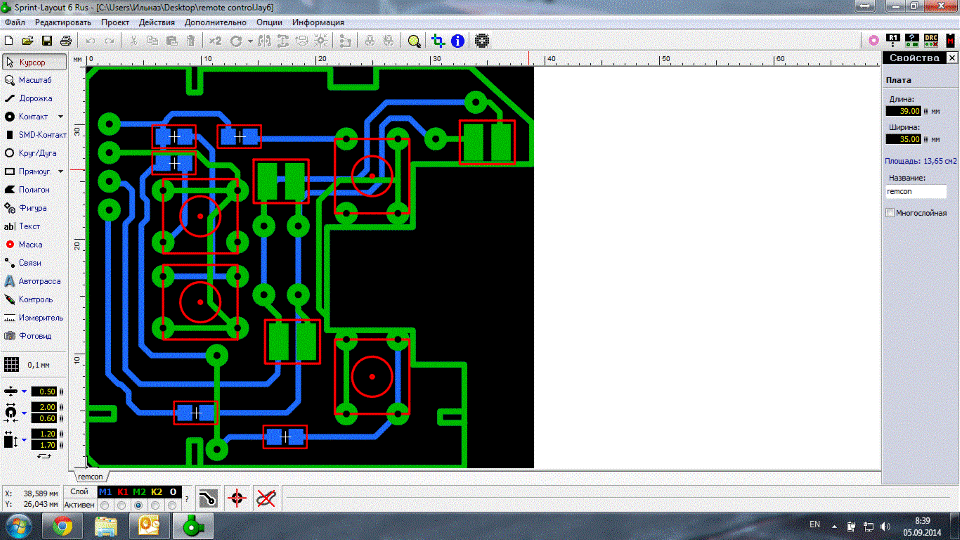The image size is (960, 540).
Task: Open the zoom magnifier in the toolbar
Action: click(x=414, y=41)
